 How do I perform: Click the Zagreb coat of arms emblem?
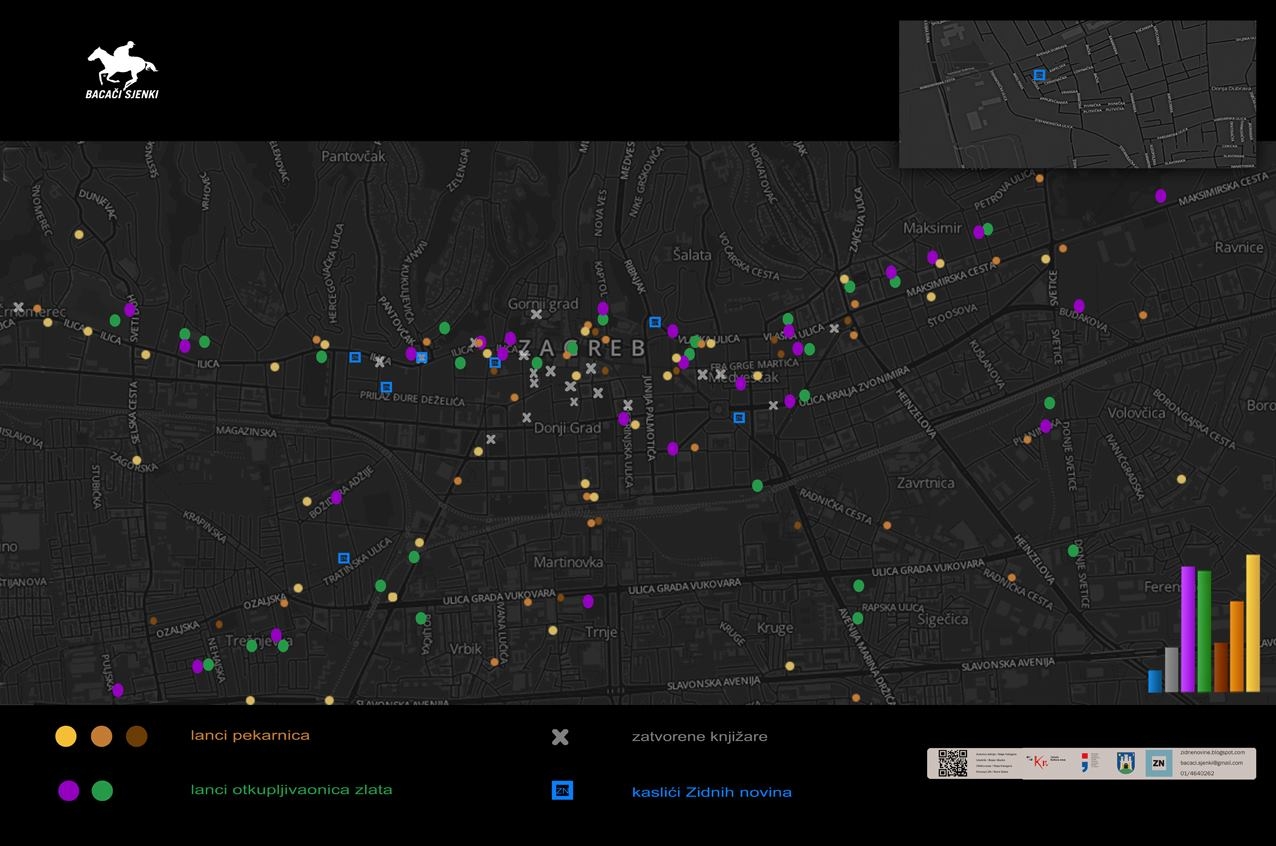tap(1125, 763)
